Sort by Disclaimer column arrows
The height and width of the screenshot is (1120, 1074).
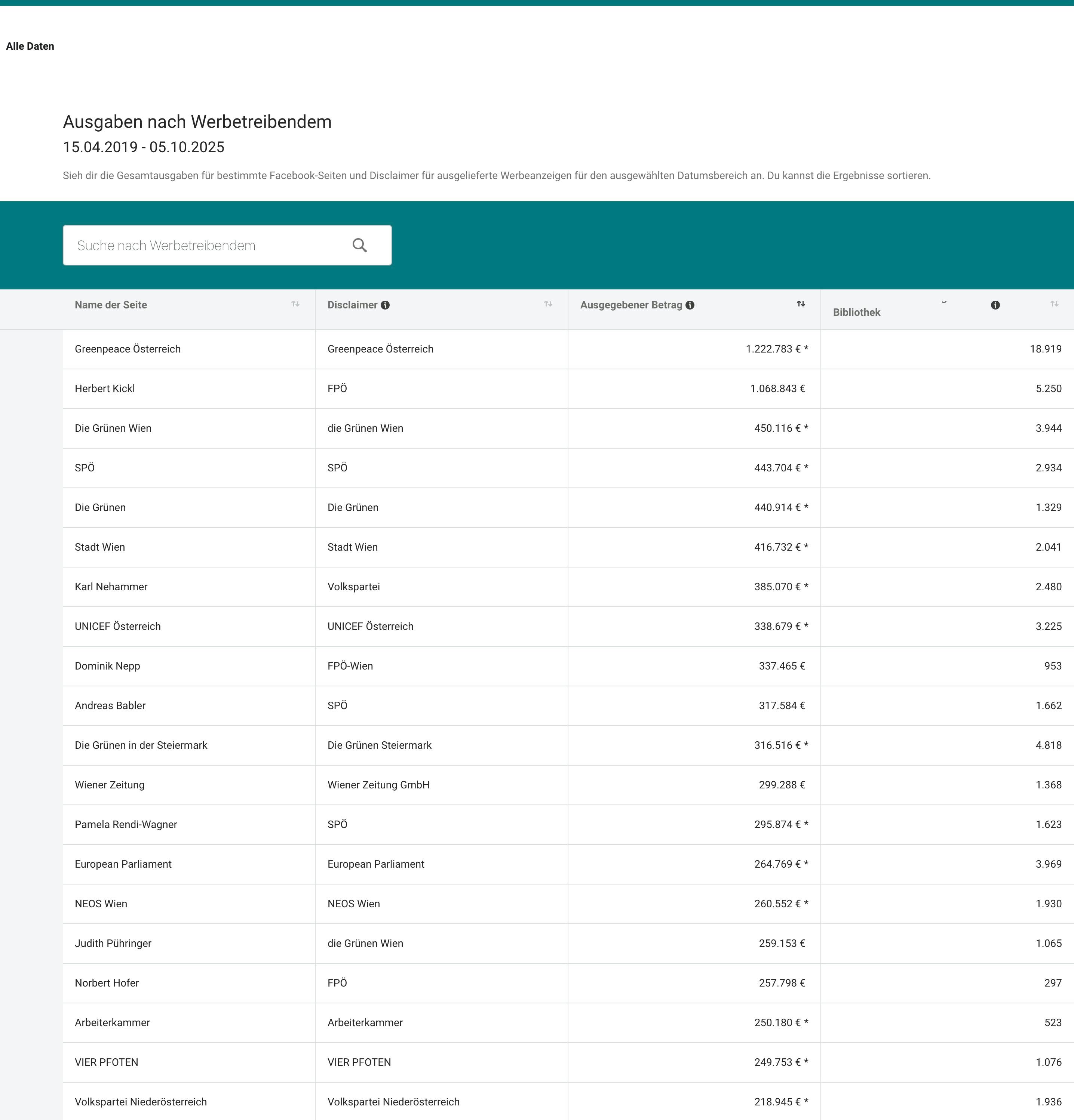[x=548, y=304]
